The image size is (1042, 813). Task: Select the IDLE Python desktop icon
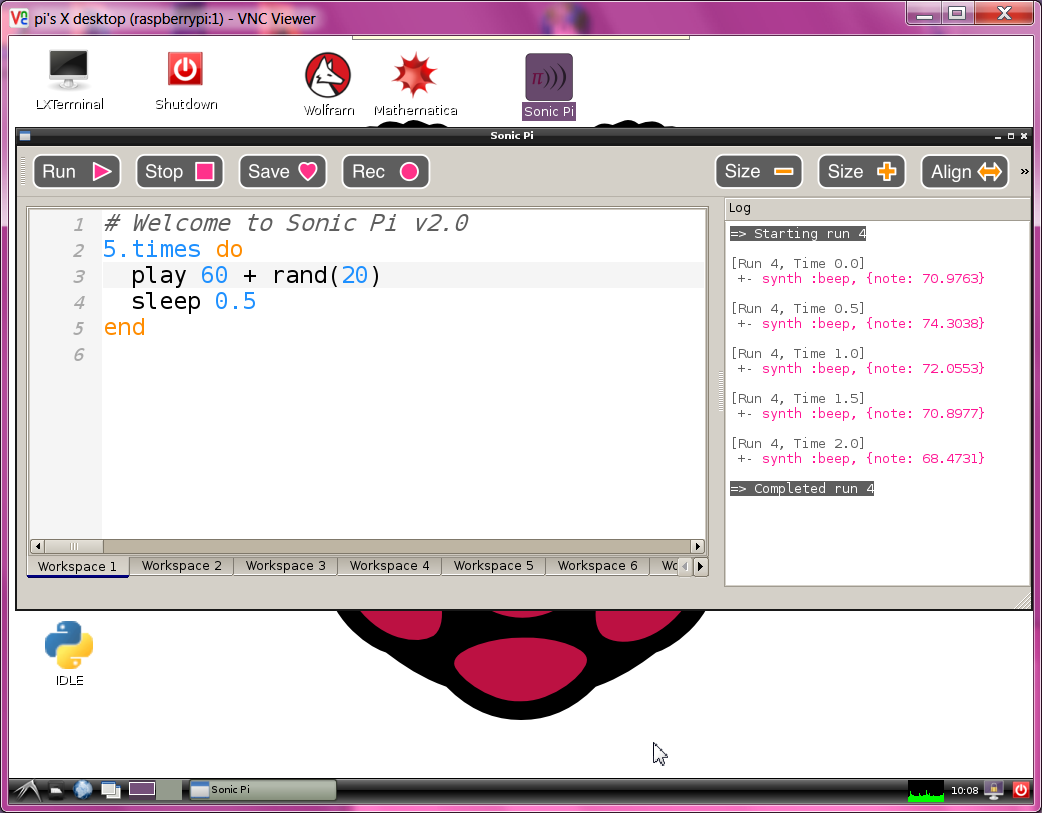[x=69, y=654]
